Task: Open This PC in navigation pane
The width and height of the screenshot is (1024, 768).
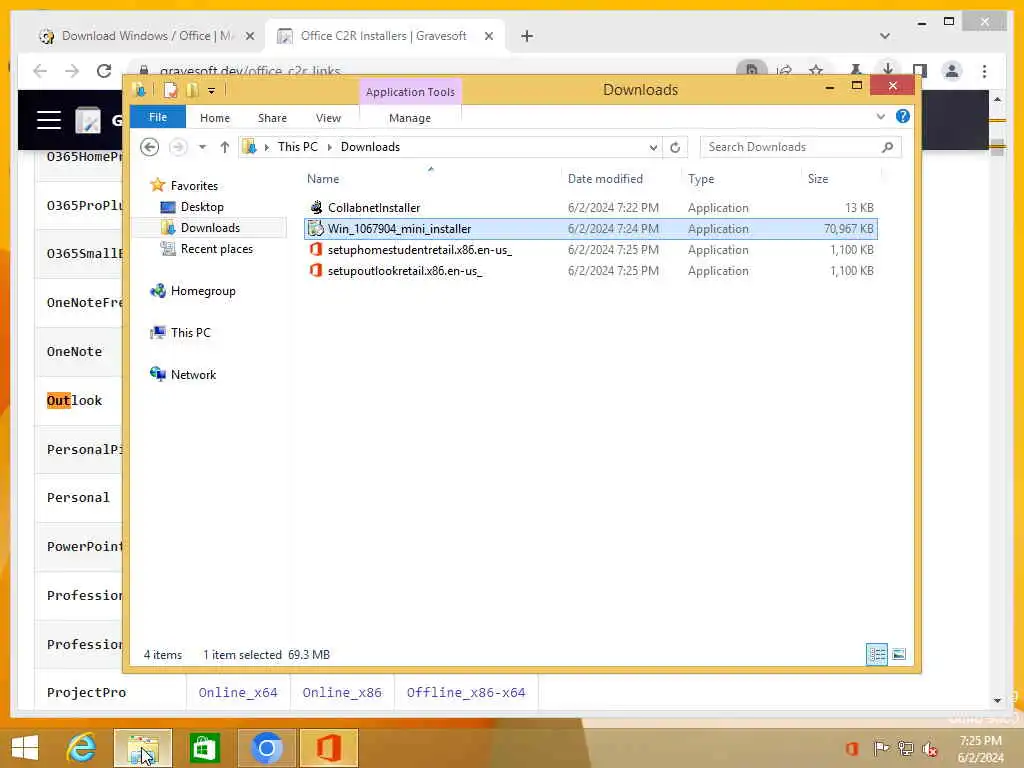Action: tap(191, 333)
